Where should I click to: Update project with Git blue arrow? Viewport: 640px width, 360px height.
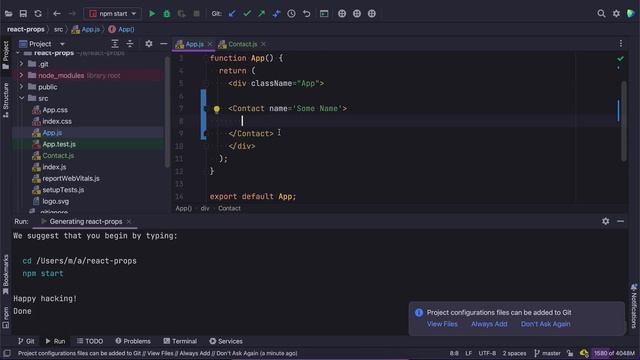(232, 13)
